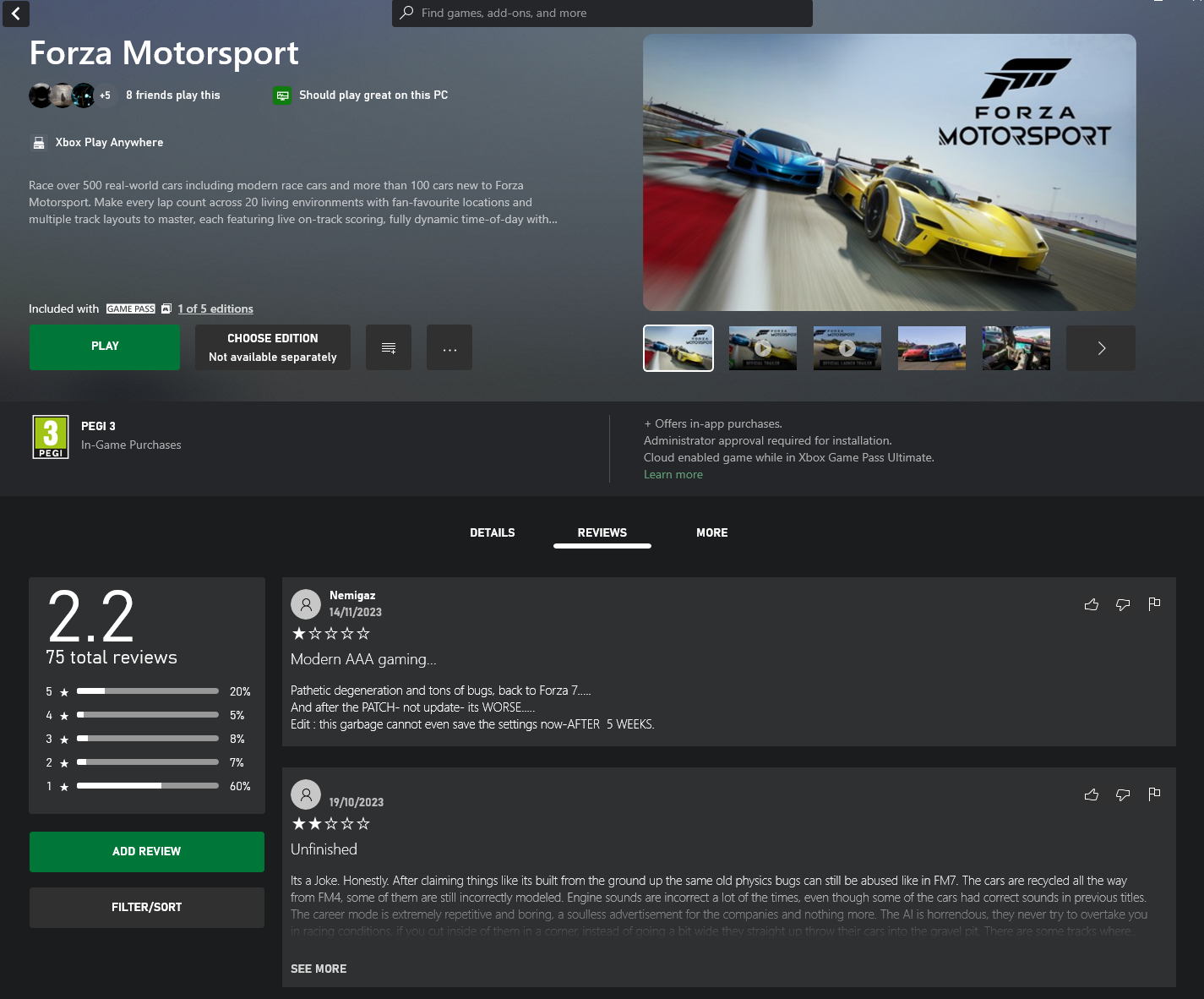Focus the Find games search field

(x=602, y=13)
